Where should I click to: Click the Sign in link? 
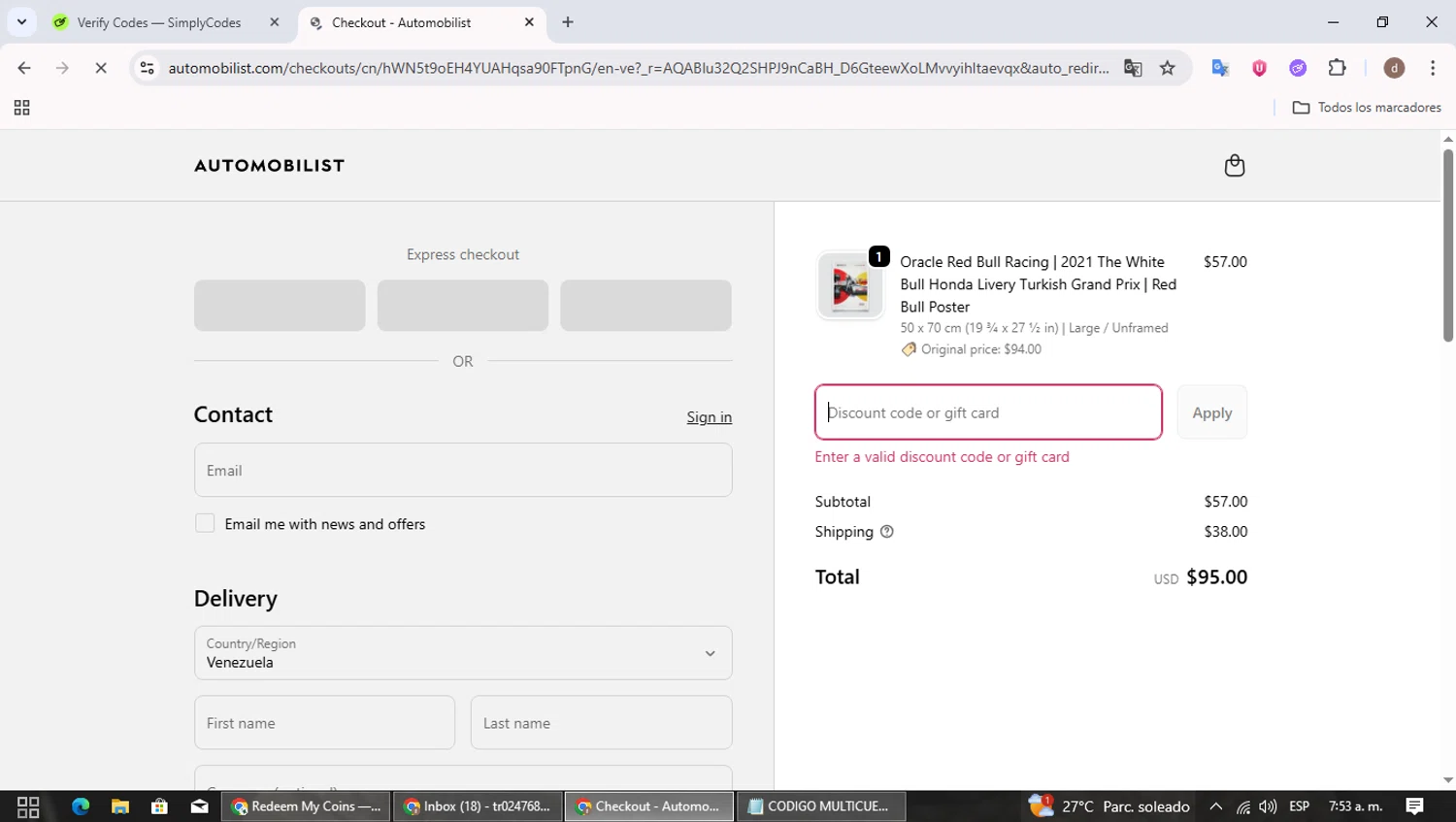coord(709,417)
